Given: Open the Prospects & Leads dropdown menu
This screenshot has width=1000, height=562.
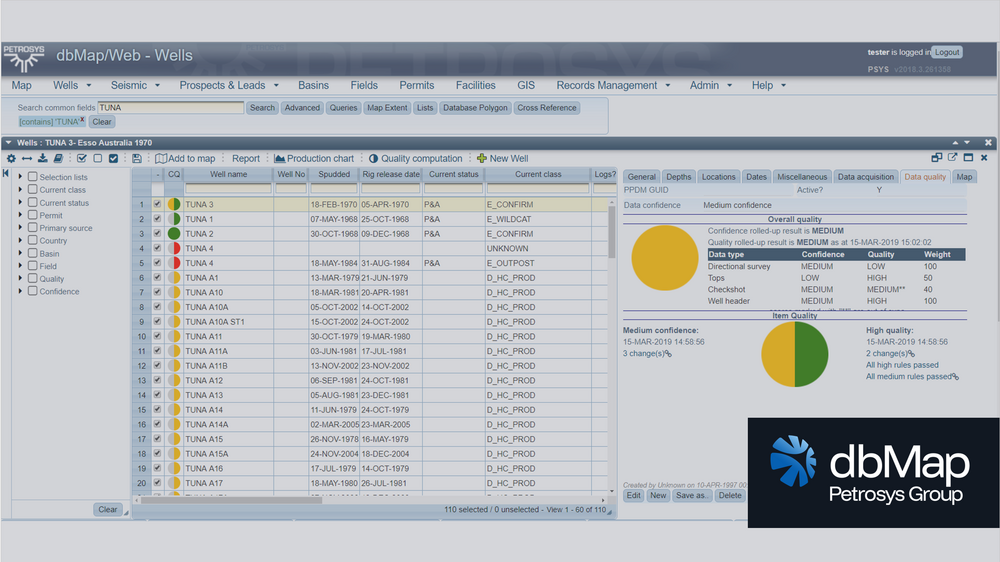Looking at the screenshot, I should 229,85.
